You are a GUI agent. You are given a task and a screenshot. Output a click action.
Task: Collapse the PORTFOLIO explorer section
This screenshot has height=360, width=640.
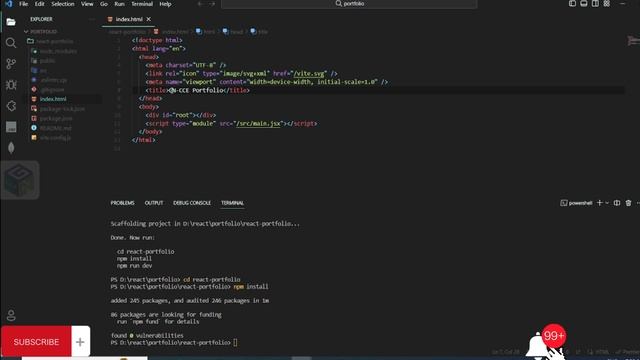(x=43, y=31)
